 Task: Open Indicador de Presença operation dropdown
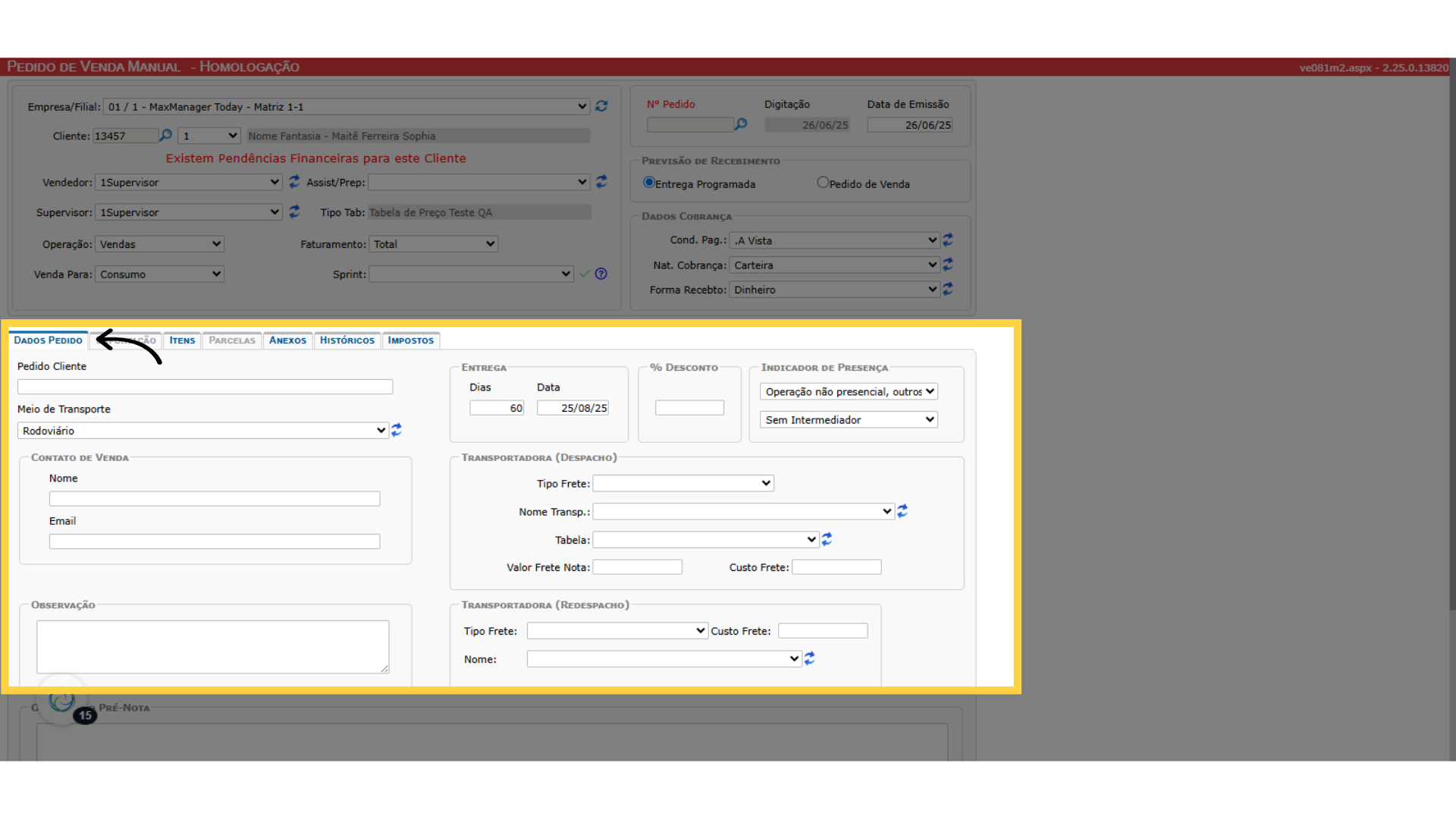849,391
